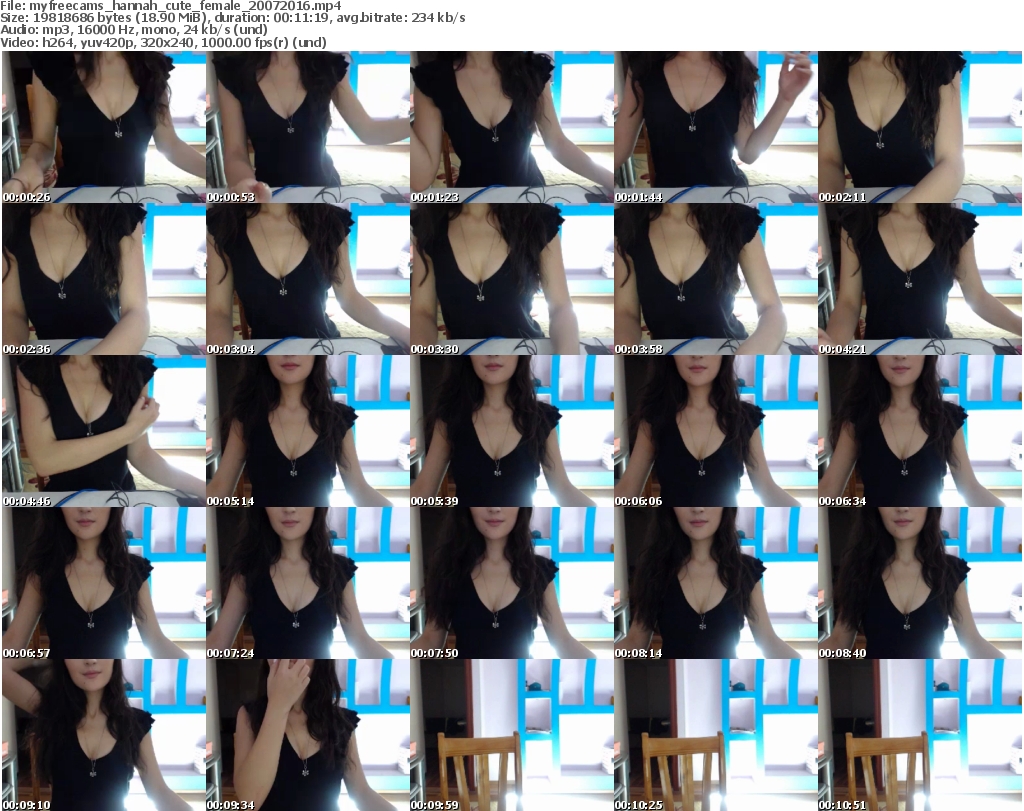Click the chair frame at 00:10:25
The width and height of the screenshot is (1024, 811).
coord(716,735)
